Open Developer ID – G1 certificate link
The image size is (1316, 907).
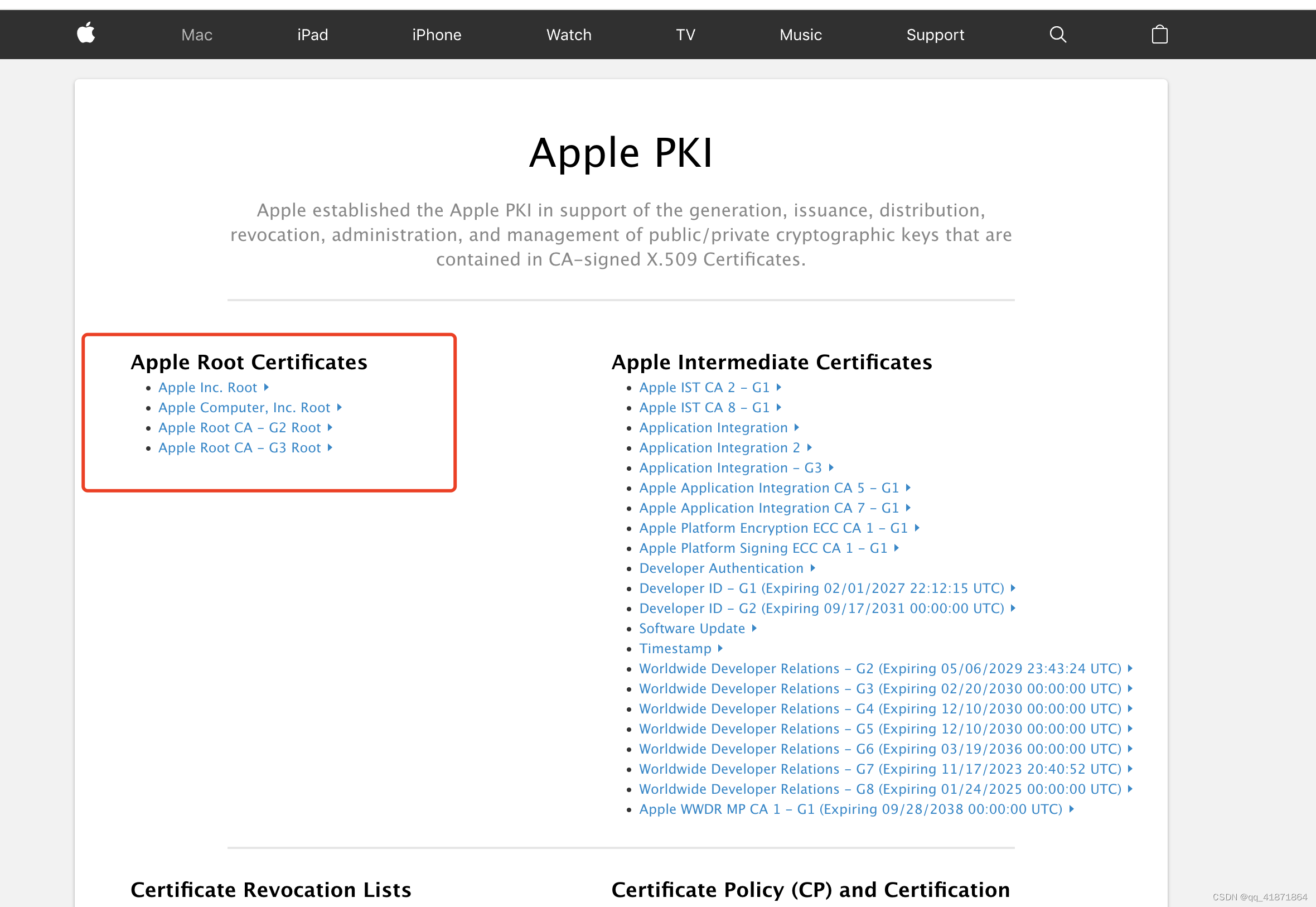click(x=828, y=588)
